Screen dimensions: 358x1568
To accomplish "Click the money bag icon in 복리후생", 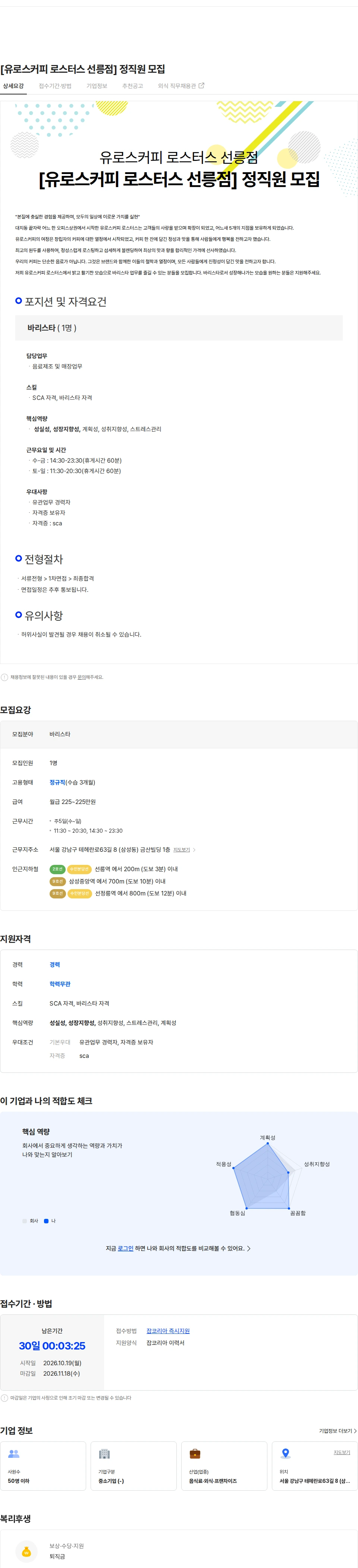I will 26,1552.
